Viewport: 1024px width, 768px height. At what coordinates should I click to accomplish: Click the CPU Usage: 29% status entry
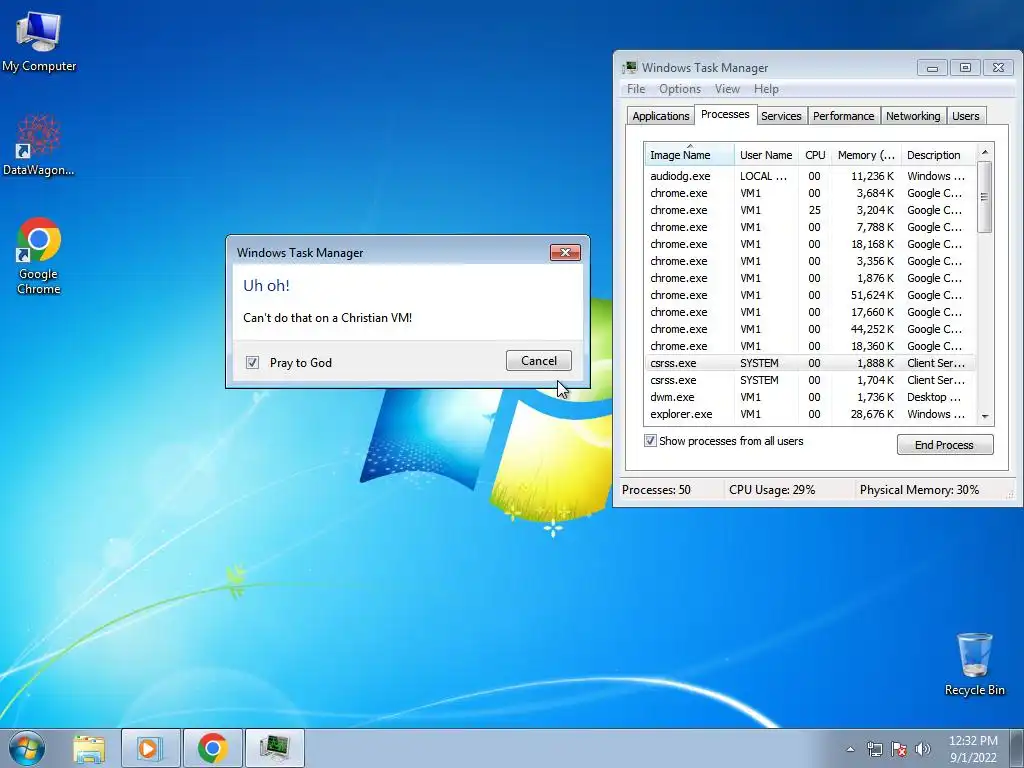pyautogui.click(x=772, y=490)
